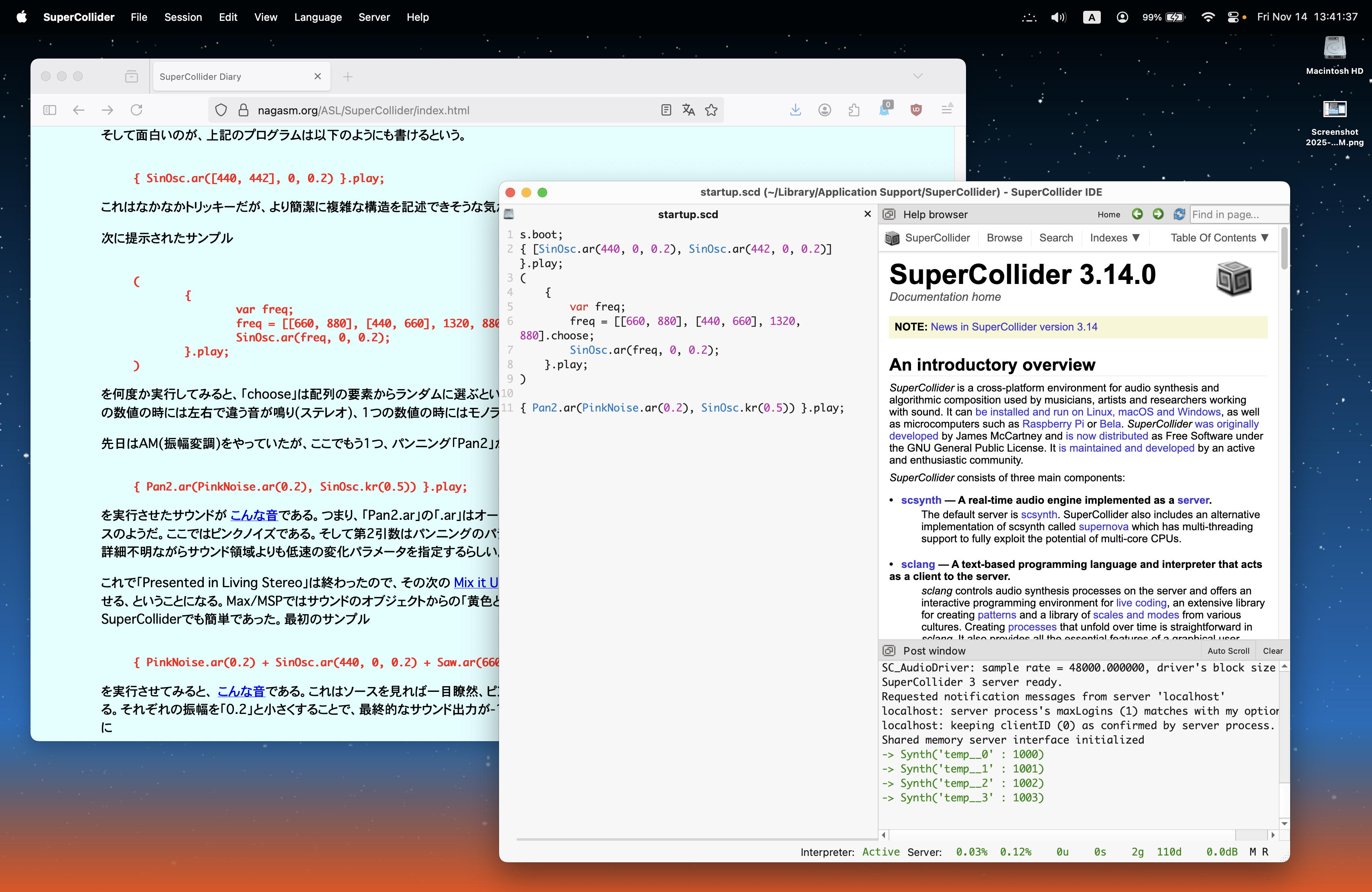This screenshot has width=1372, height=892.
Task: Toggle Auto Scroll in Post window
Action: pyautogui.click(x=1228, y=651)
